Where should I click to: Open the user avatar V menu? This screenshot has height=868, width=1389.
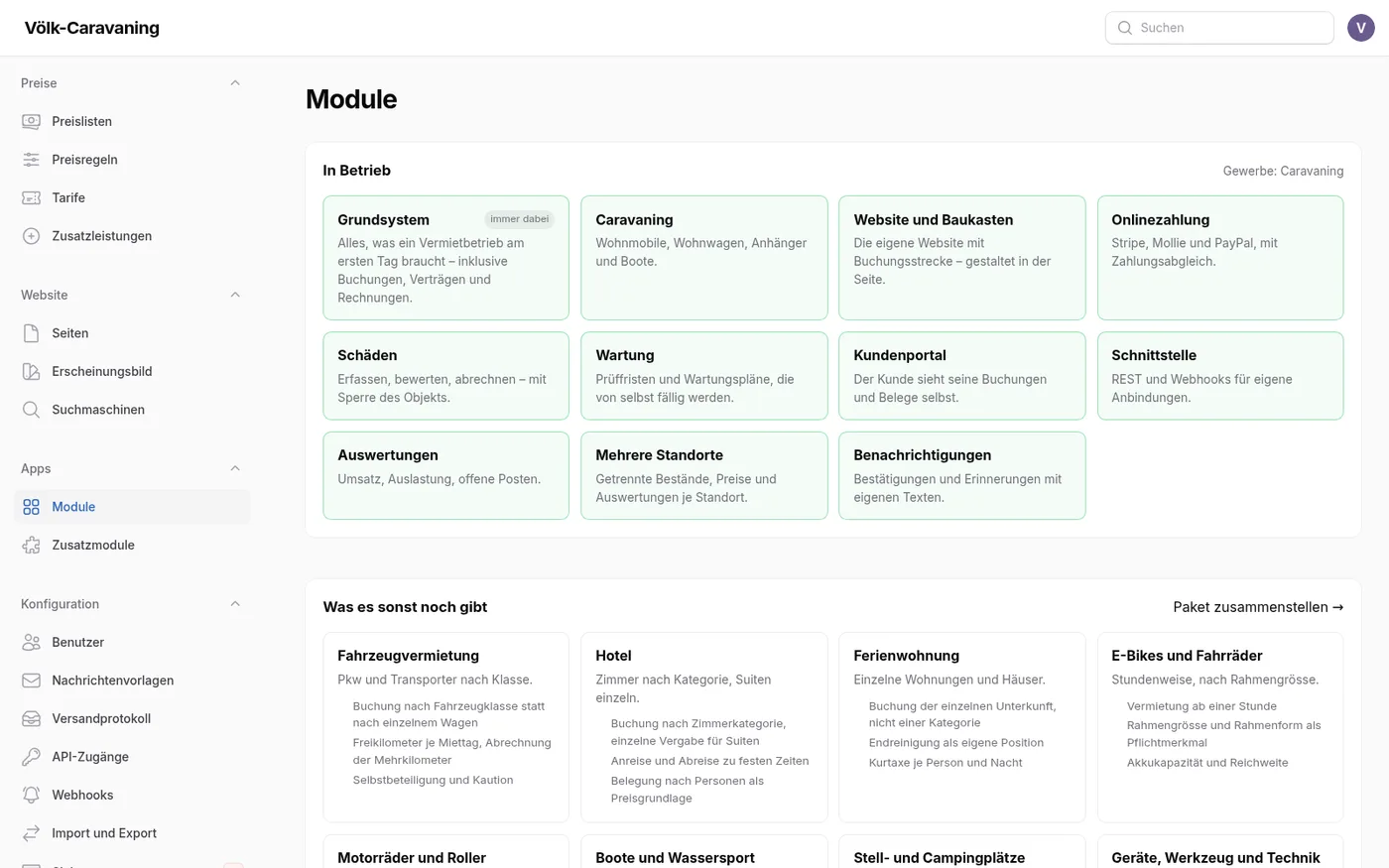[x=1361, y=28]
